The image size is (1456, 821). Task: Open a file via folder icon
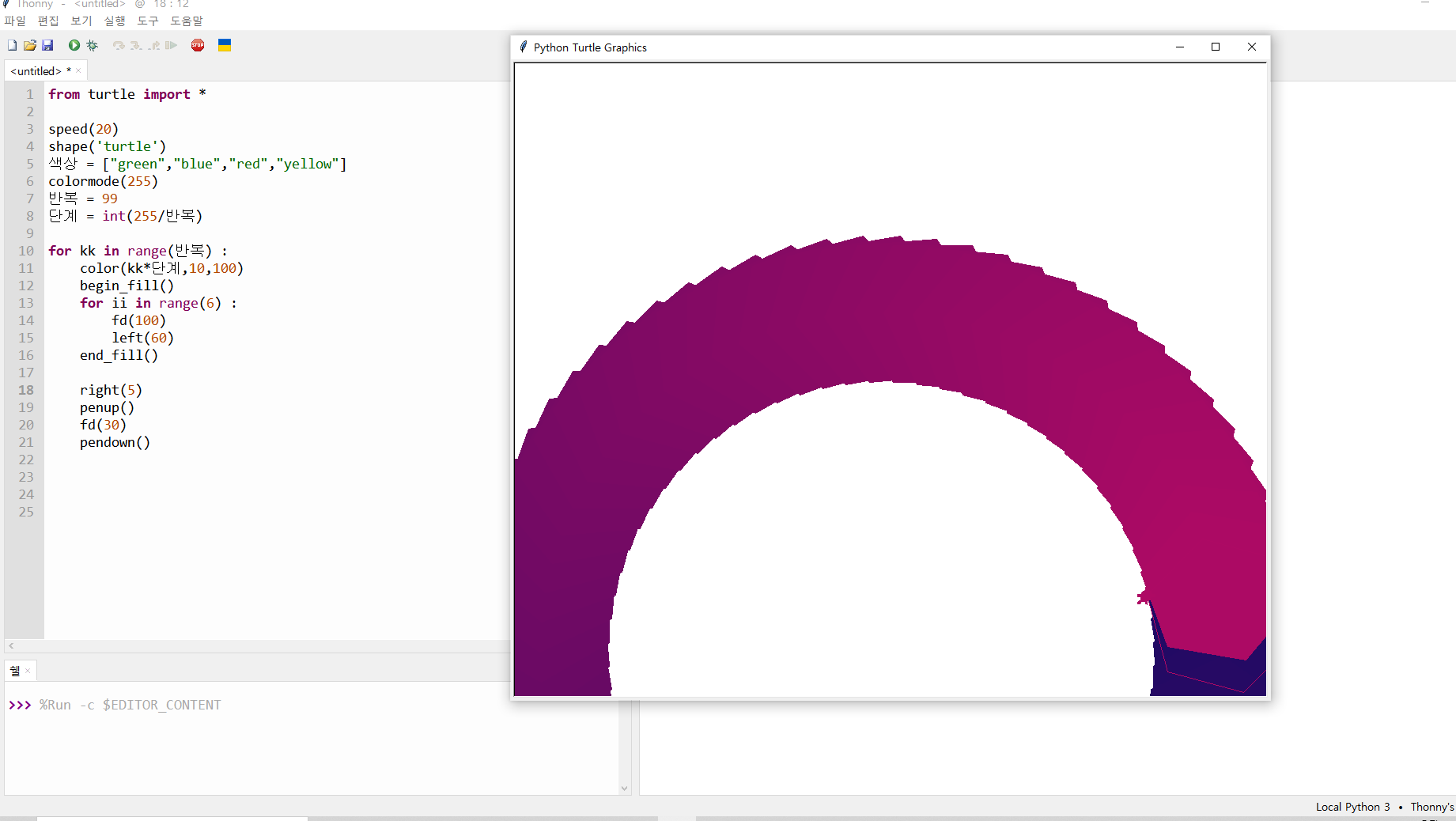(30, 45)
